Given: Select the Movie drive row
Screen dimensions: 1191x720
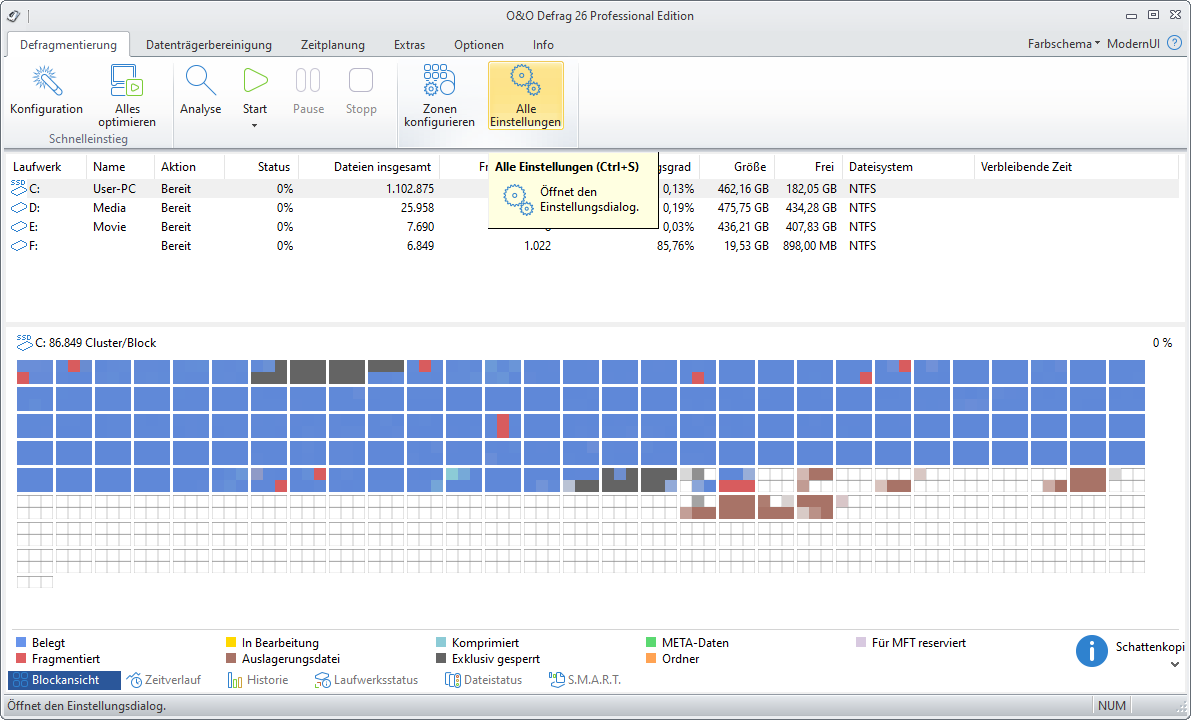Looking at the screenshot, I should [592, 226].
